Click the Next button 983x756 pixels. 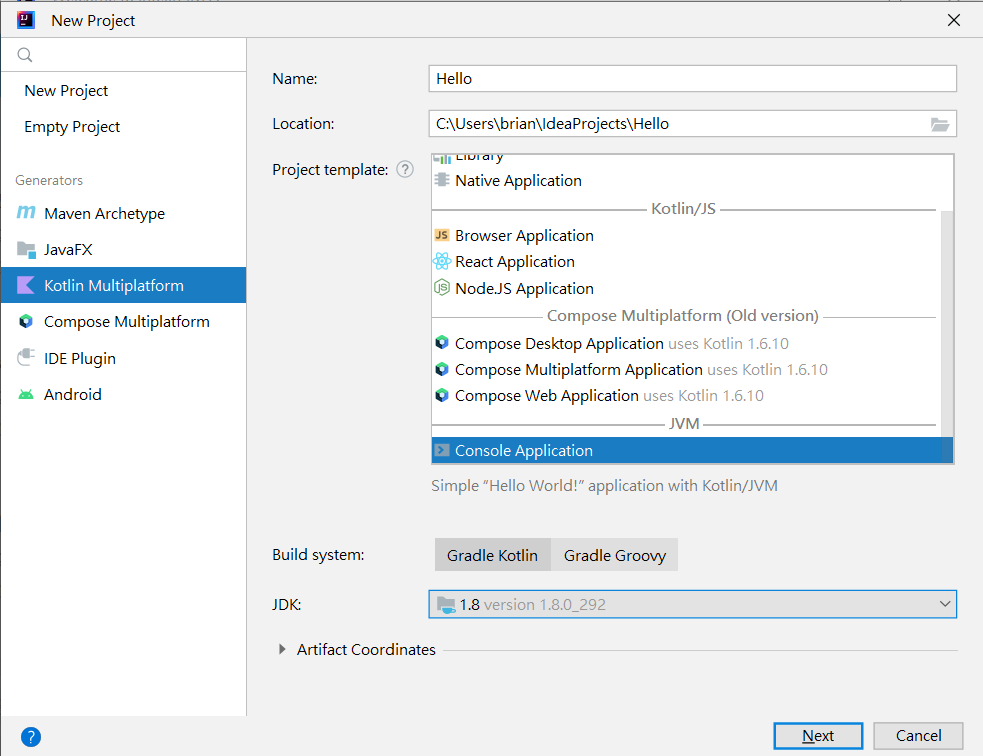coord(818,736)
